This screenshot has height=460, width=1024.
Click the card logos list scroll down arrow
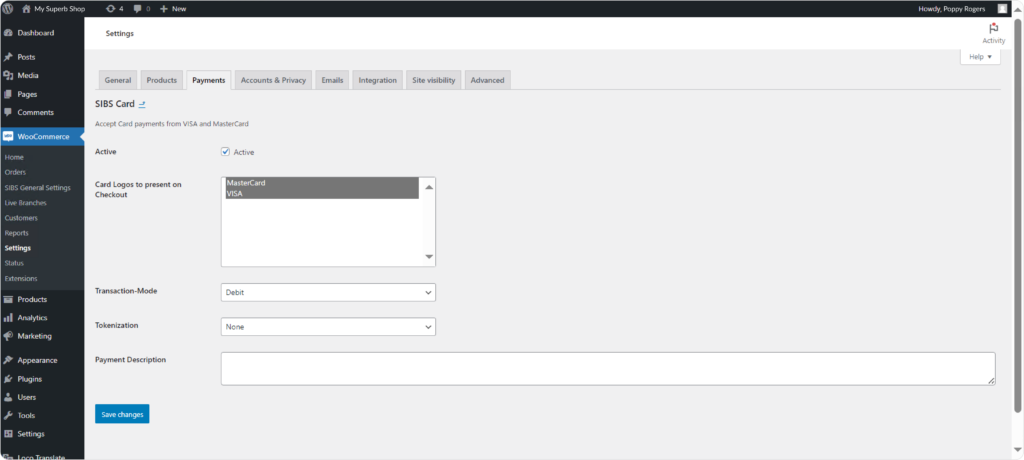(x=429, y=257)
